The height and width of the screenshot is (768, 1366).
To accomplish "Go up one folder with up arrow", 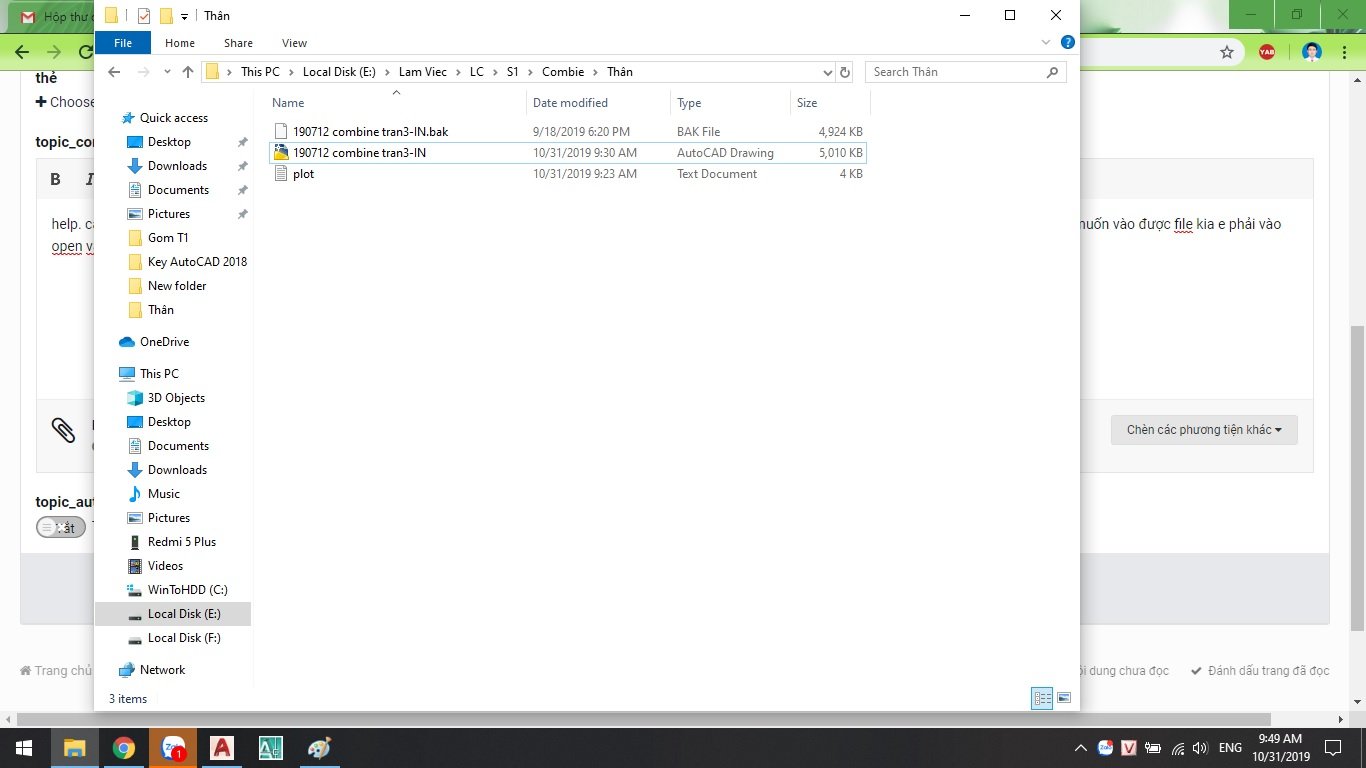I will pyautogui.click(x=188, y=72).
